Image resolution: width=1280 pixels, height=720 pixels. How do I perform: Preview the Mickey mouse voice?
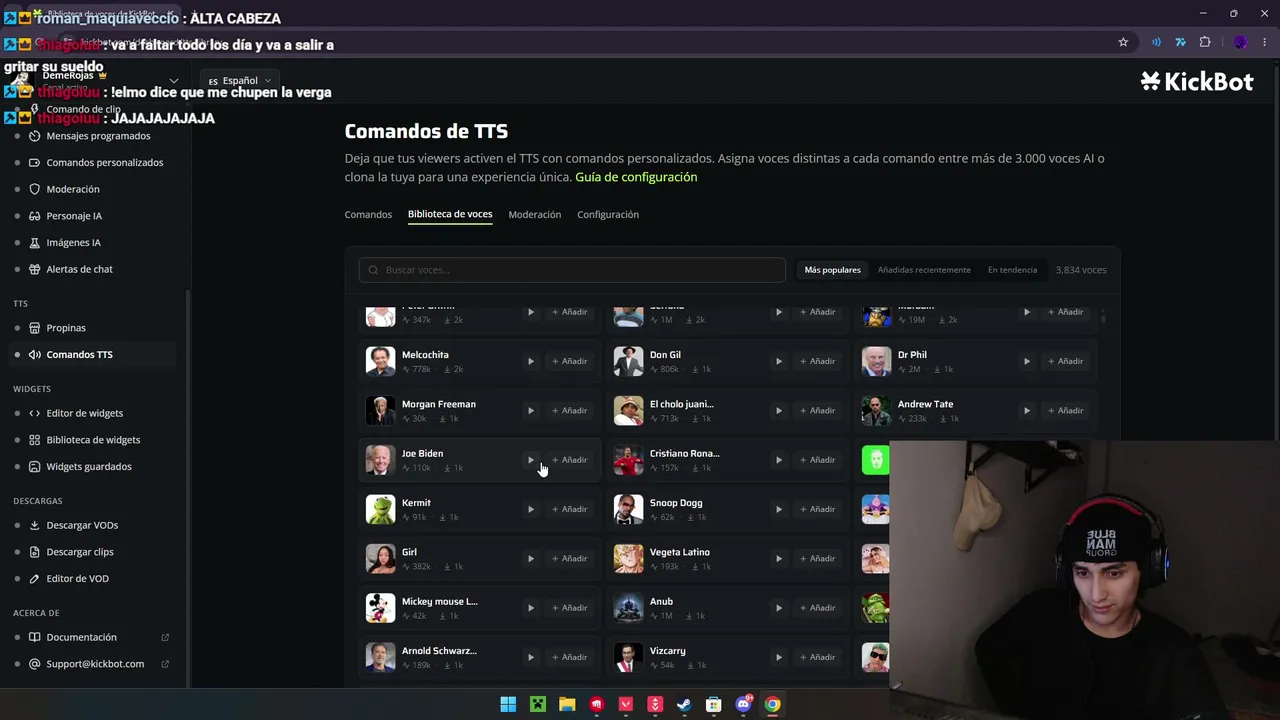point(530,608)
